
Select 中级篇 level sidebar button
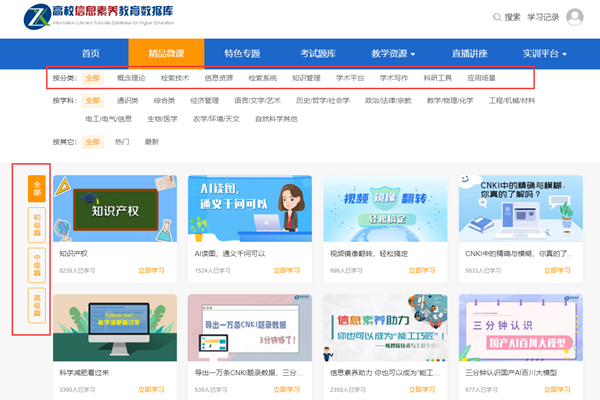(x=37, y=265)
